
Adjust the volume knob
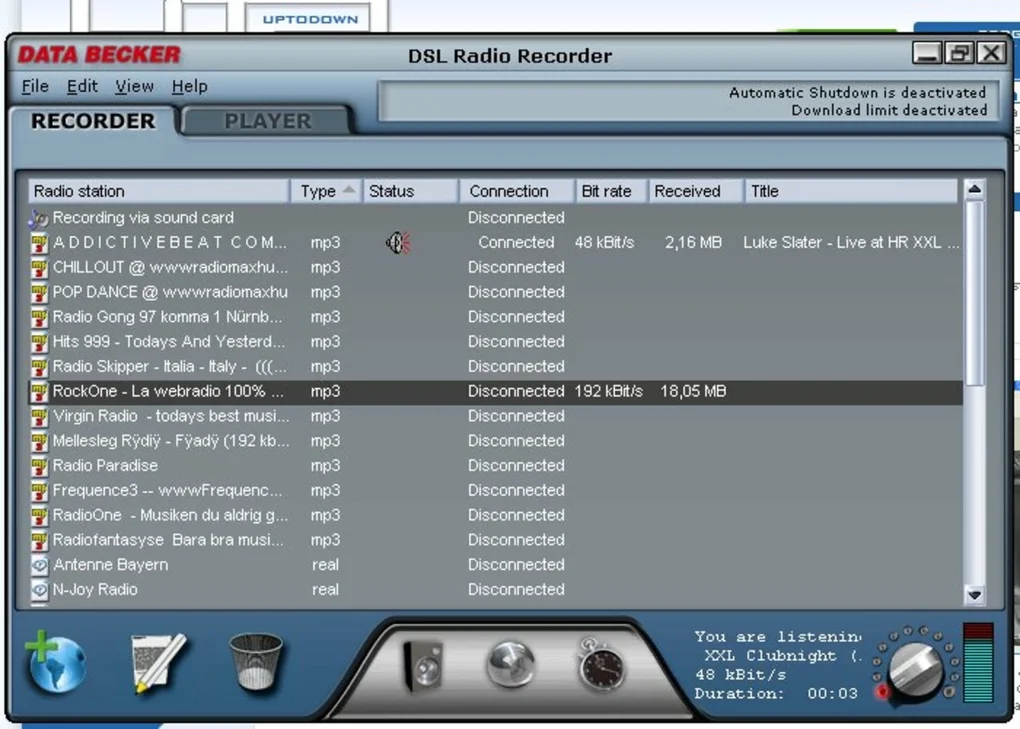point(916,670)
